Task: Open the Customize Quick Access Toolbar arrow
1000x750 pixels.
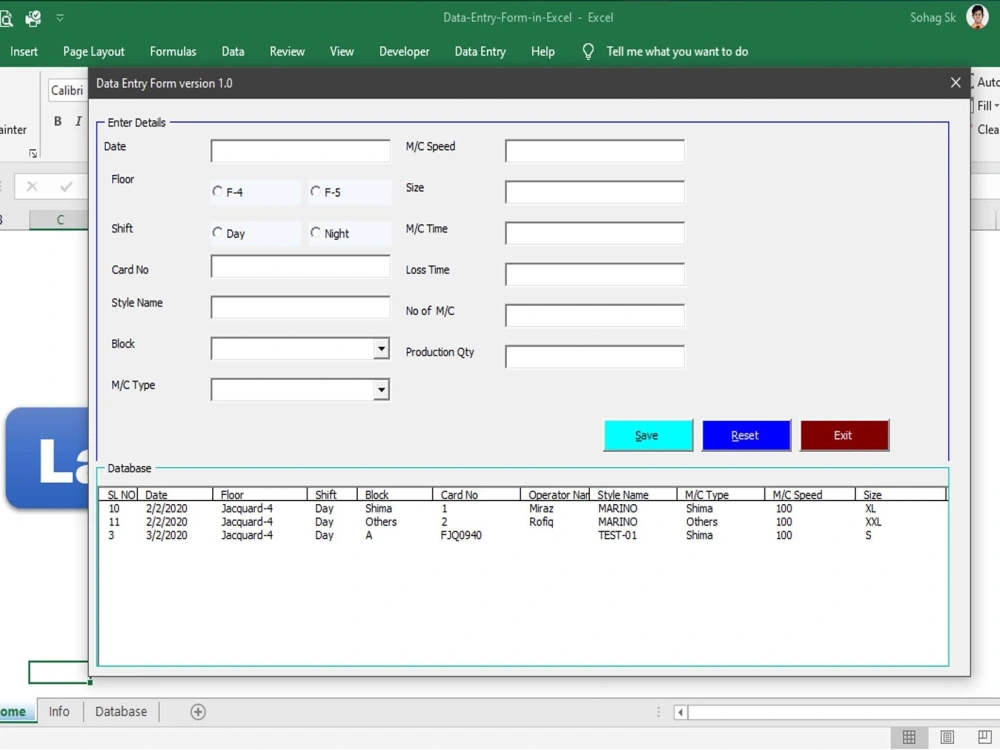Action: pyautogui.click(x=60, y=18)
